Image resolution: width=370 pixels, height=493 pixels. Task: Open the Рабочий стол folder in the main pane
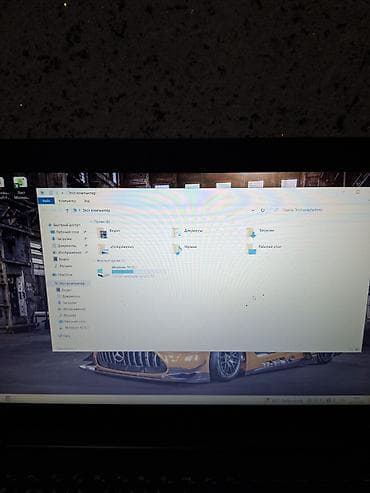(265, 248)
